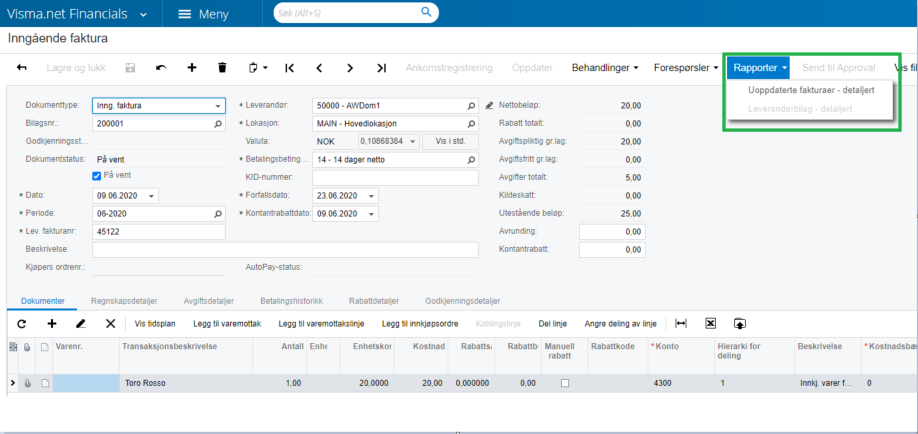Open Dokumenttype dropdown
The image size is (918, 434).
pyautogui.click(x=218, y=106)
